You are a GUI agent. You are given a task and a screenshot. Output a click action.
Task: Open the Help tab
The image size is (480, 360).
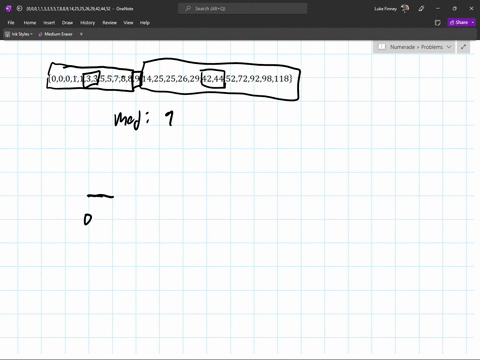click(145, 23)
